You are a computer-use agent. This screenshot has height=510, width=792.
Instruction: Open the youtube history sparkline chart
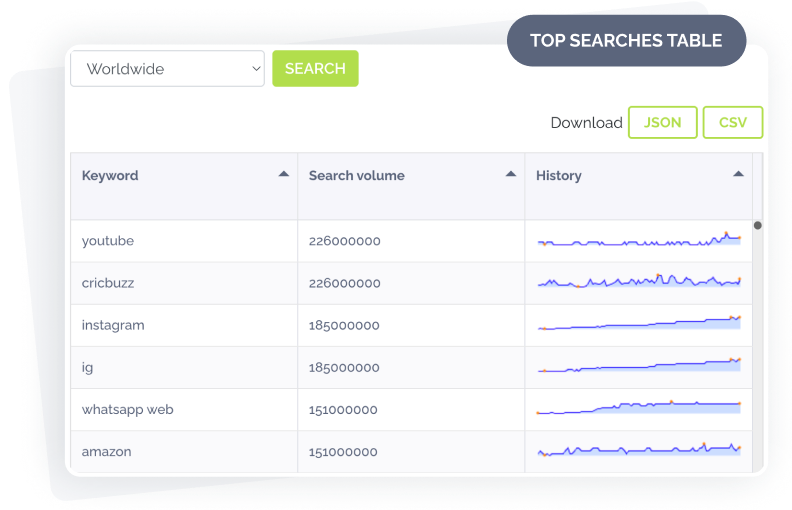tap(639, 239)
